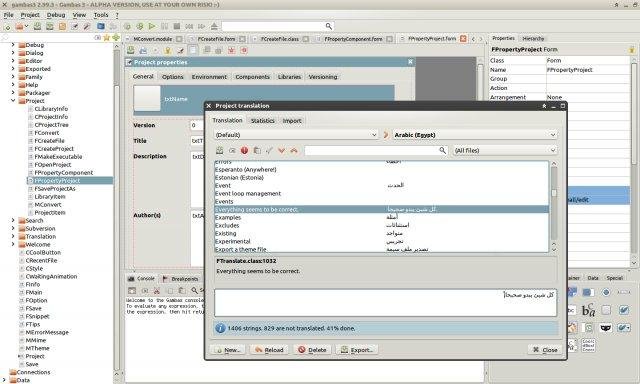The width and height of the screenshot is (640, 384).
Task: Click the red down arrow next-string icon
Action: coord(281,150)
